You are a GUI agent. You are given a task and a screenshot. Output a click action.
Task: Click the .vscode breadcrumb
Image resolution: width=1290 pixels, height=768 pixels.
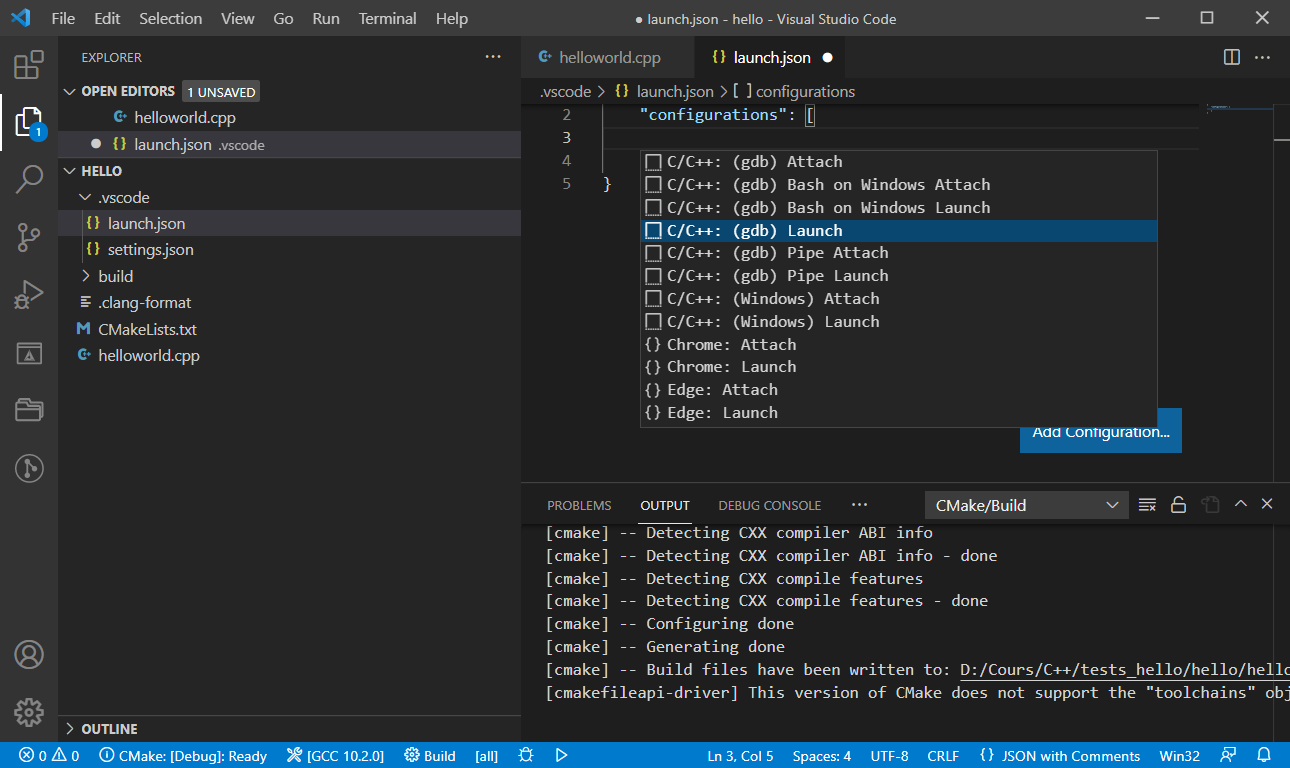[566, 91]
